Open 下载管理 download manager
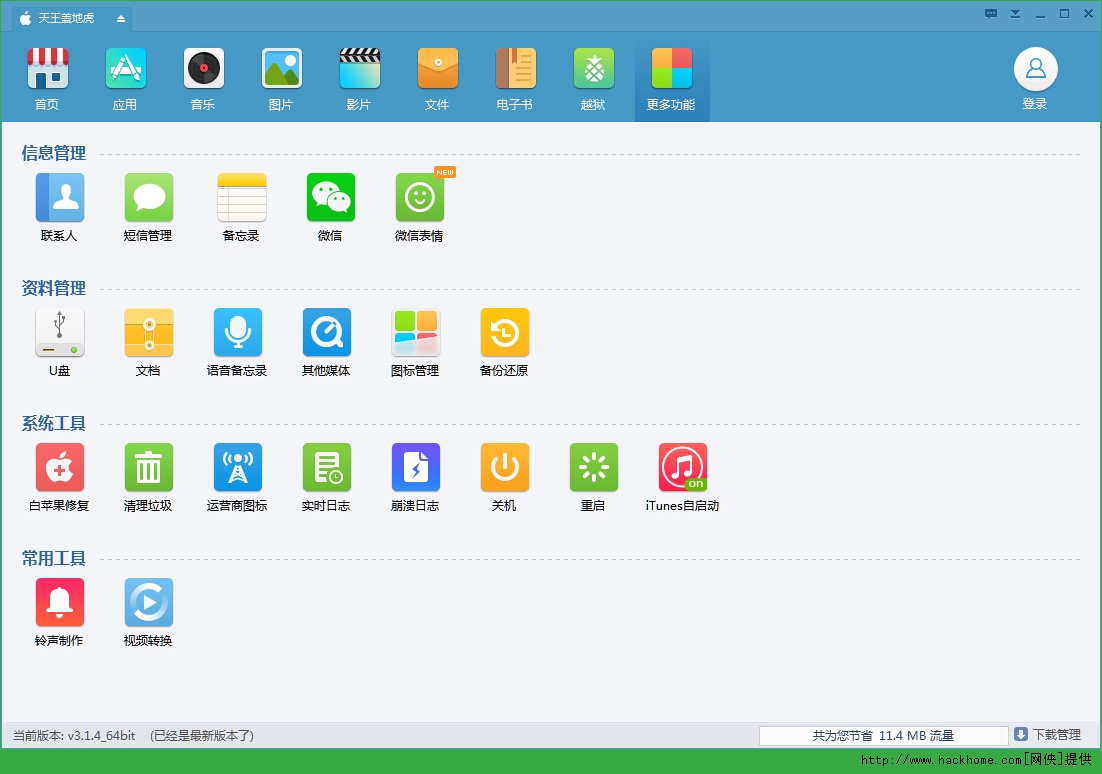1102x774 pixels. [1047, 735]
